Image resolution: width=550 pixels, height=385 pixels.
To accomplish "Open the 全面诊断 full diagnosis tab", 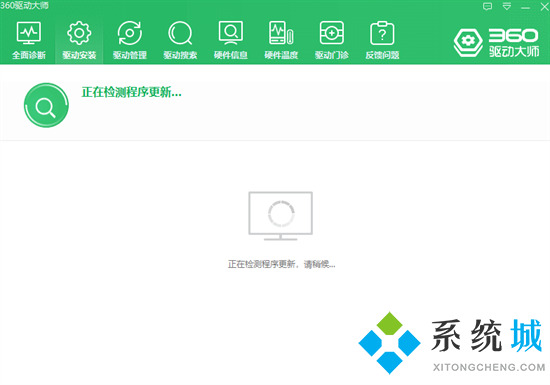I will [x=29, y=40].
